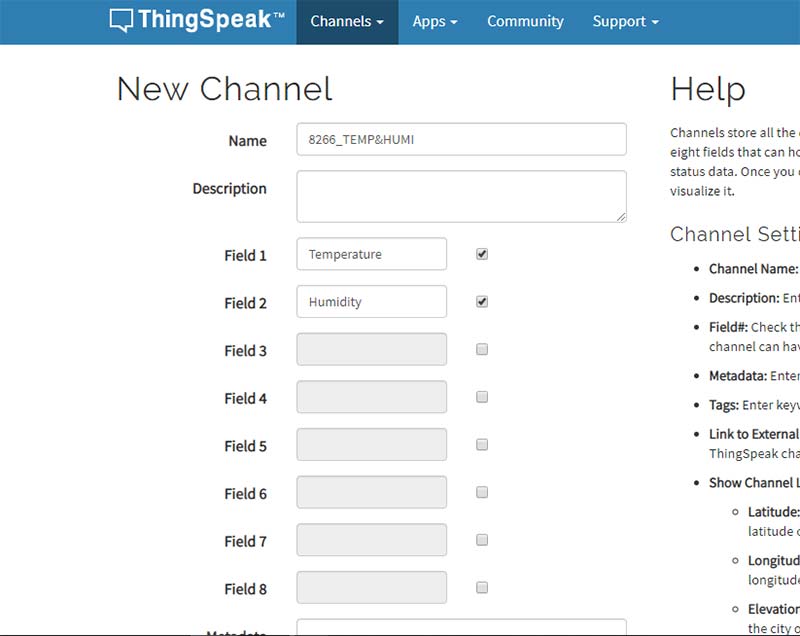Click the channel Name input field
The height and width of the screenshot is (636, 800).
(461, 140)
